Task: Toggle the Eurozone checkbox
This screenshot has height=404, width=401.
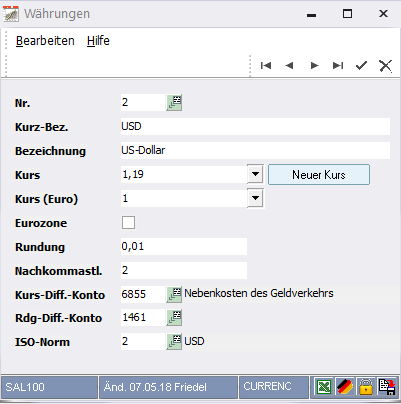Action: pyautogui.click(x=128, y=222)
